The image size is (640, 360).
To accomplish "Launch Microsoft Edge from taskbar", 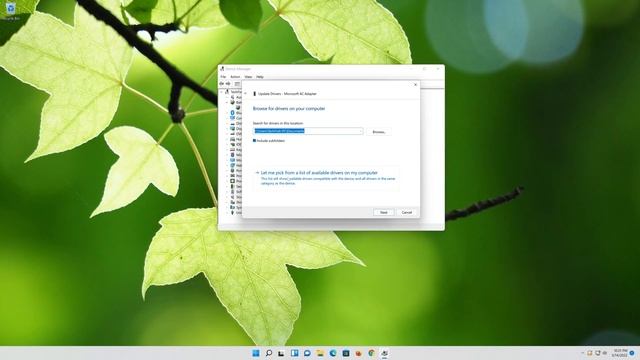I will (333, 353).
